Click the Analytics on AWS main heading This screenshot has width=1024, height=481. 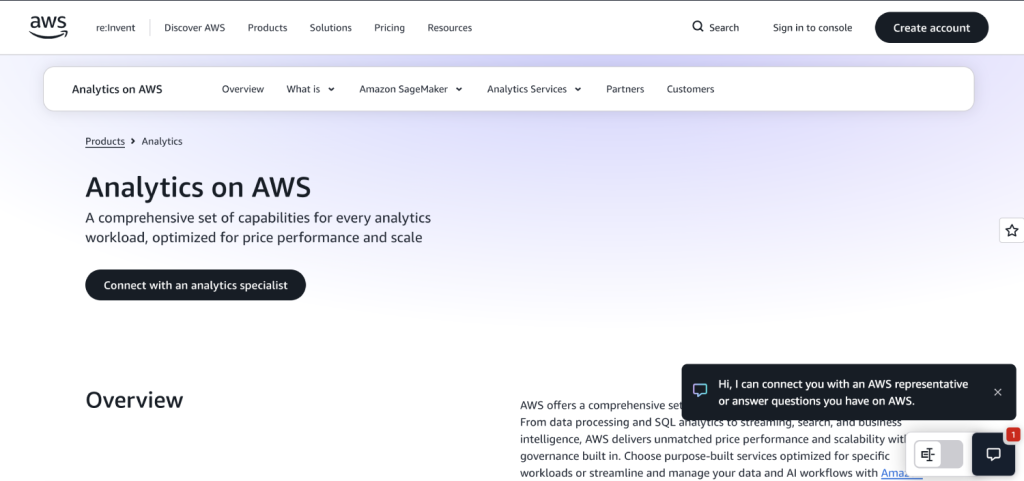point(198,187)
